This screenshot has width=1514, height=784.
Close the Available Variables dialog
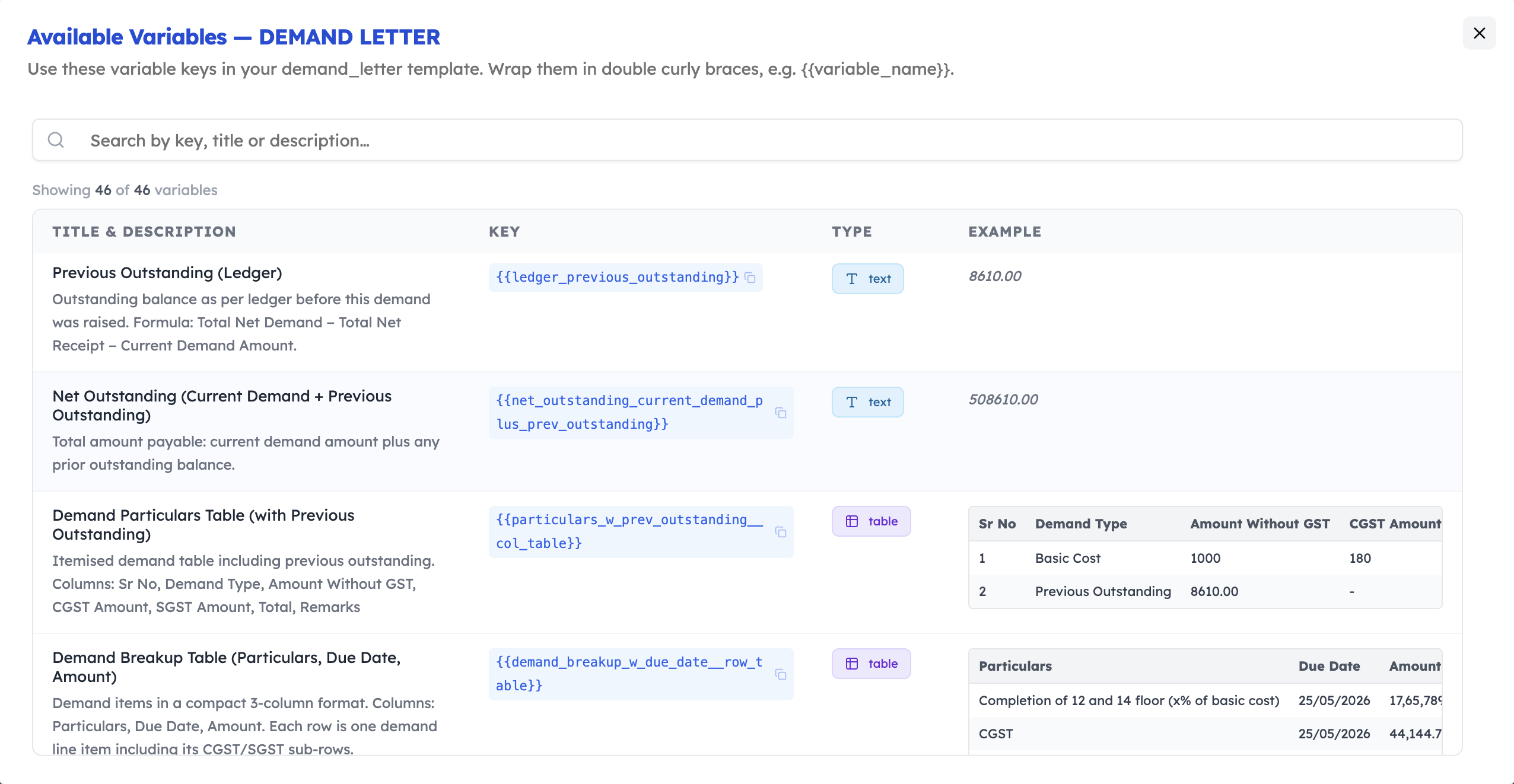[1480, 33]
